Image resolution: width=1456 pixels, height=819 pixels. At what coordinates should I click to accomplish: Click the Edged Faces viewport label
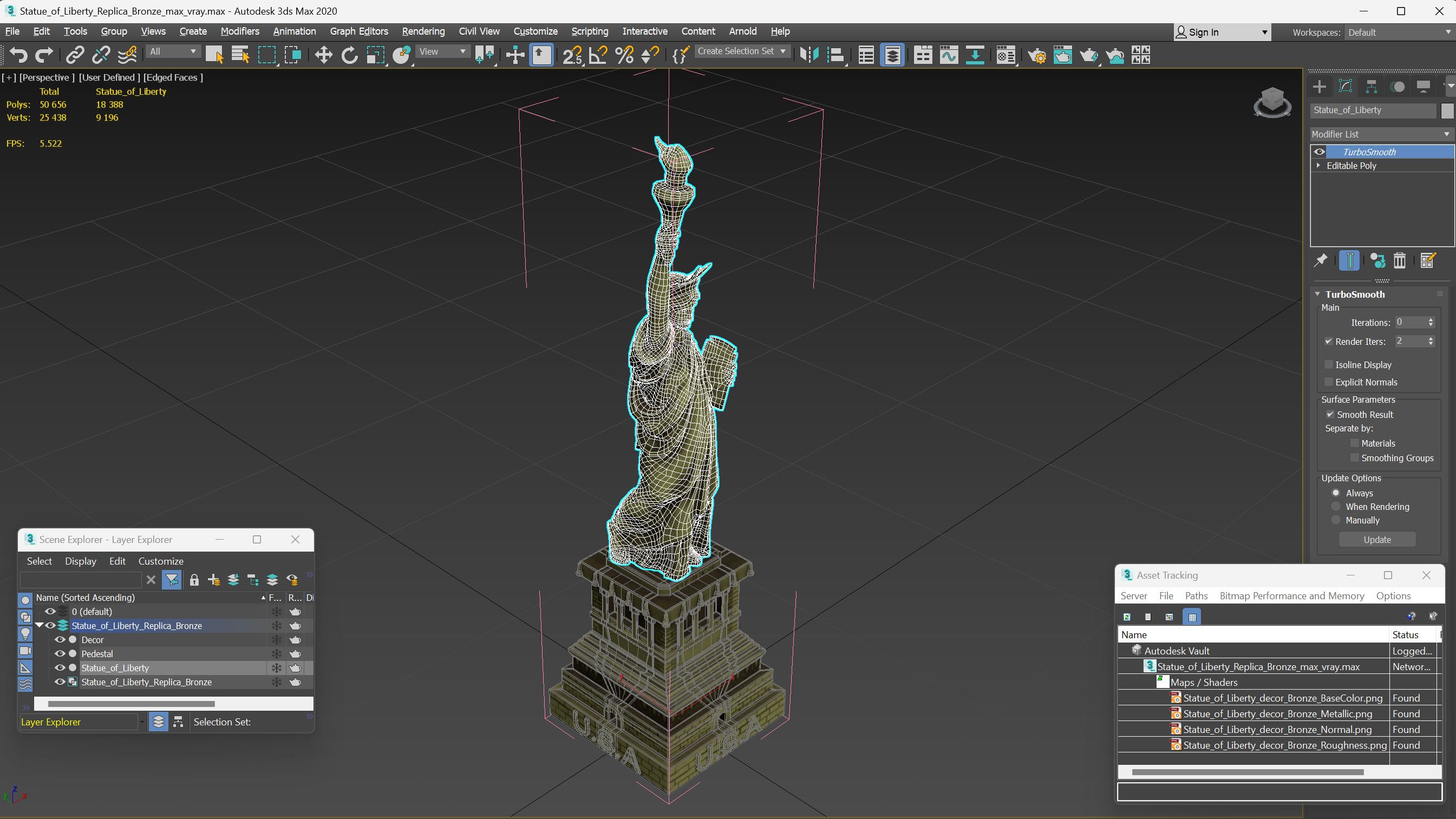(173, 77)
